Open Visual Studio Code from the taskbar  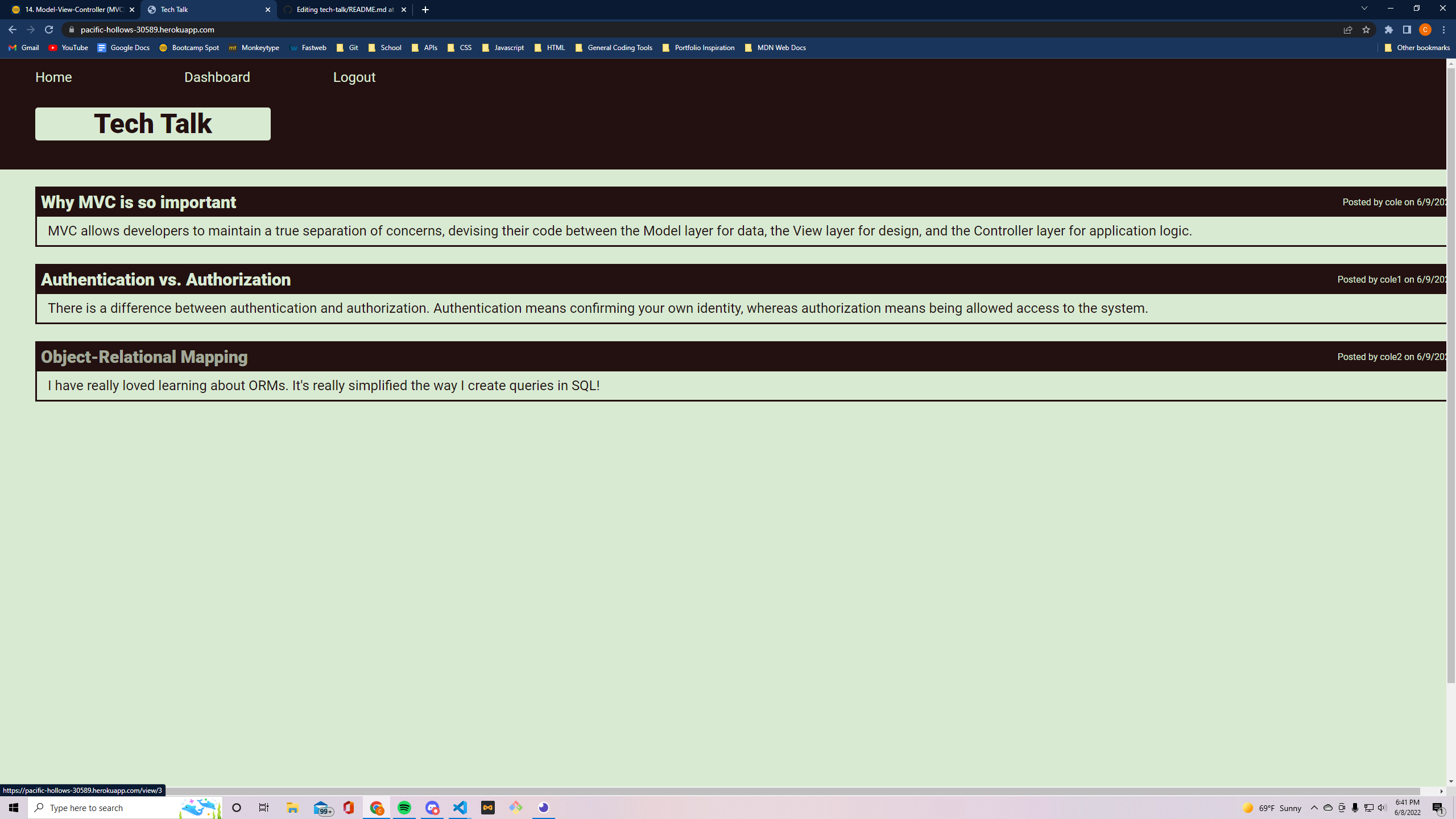(460, 808)
